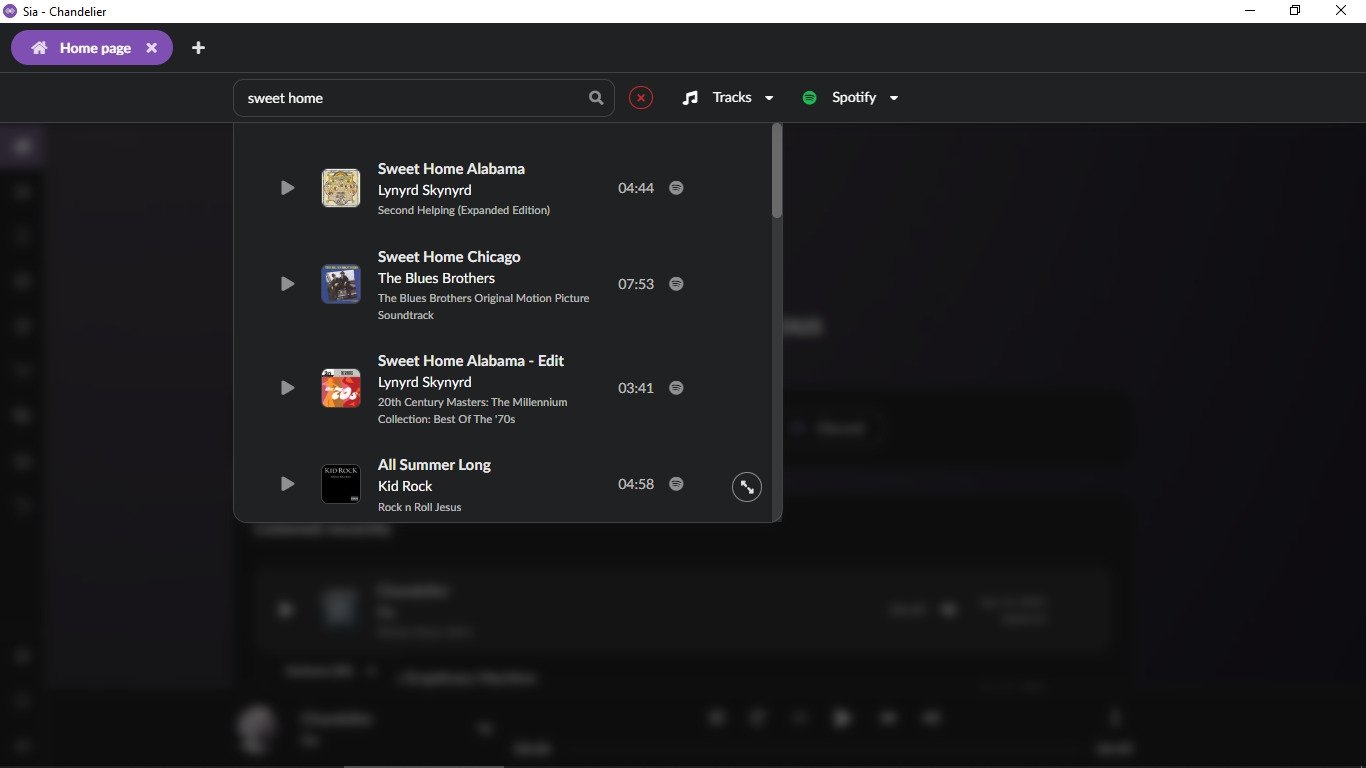Click Spotify icon on Sweet Home Chicago row
The image size is (1366, 768).
pyautogui.click(x=676, y=284)
